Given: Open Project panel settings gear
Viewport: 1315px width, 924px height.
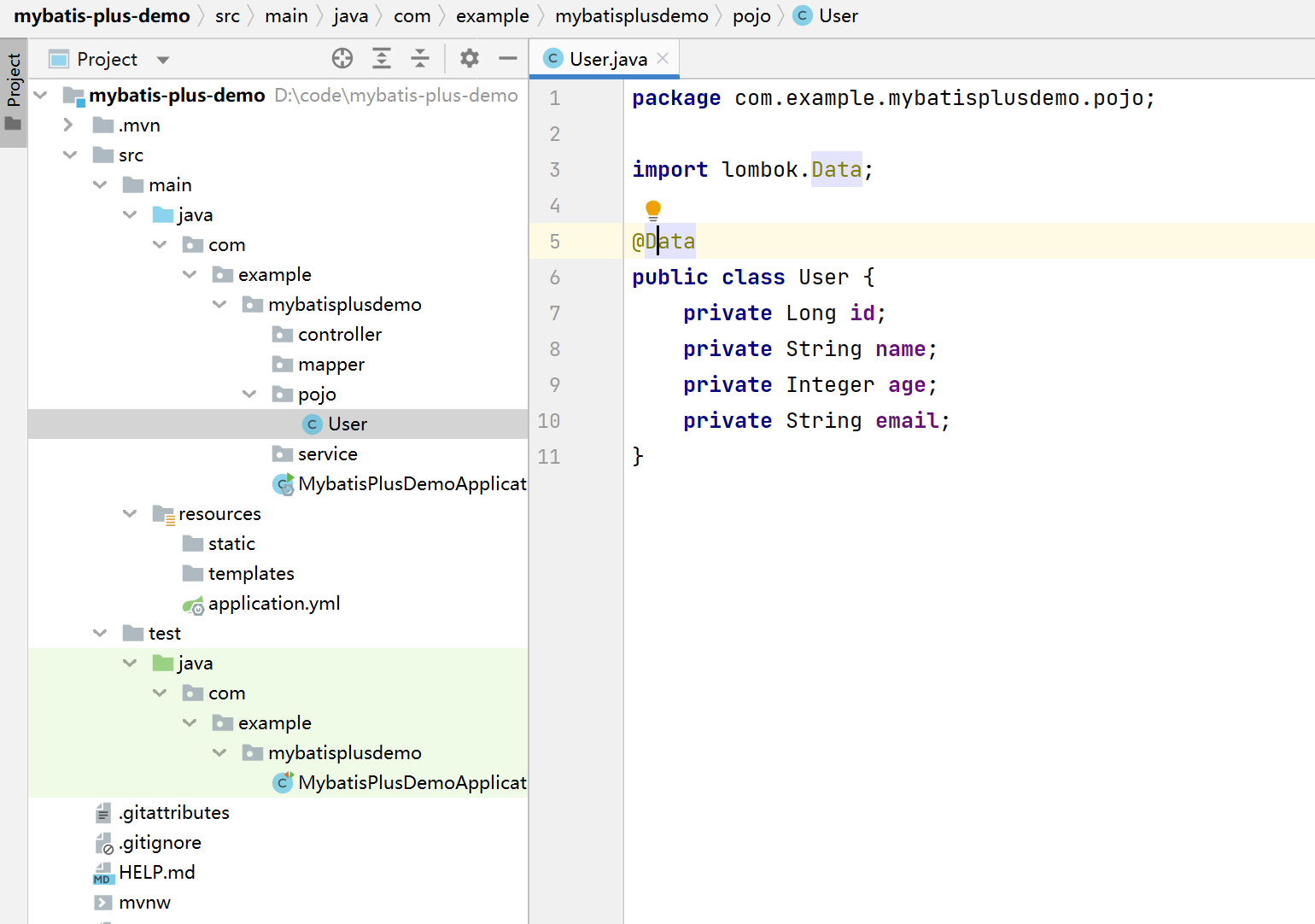Looking at the screenshot, I should point(470,58).
